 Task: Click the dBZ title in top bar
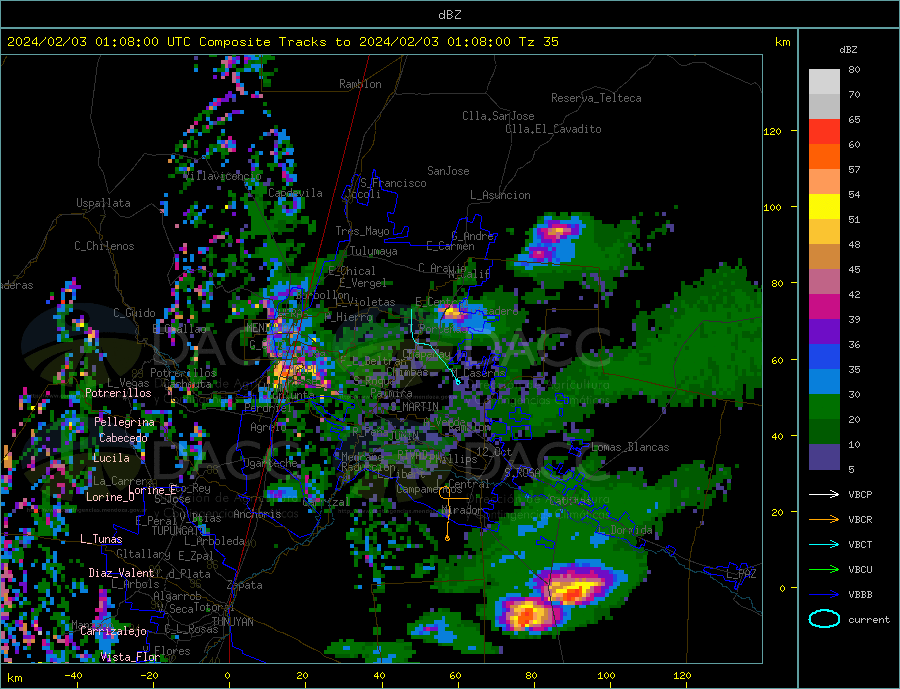coord(449,15)
